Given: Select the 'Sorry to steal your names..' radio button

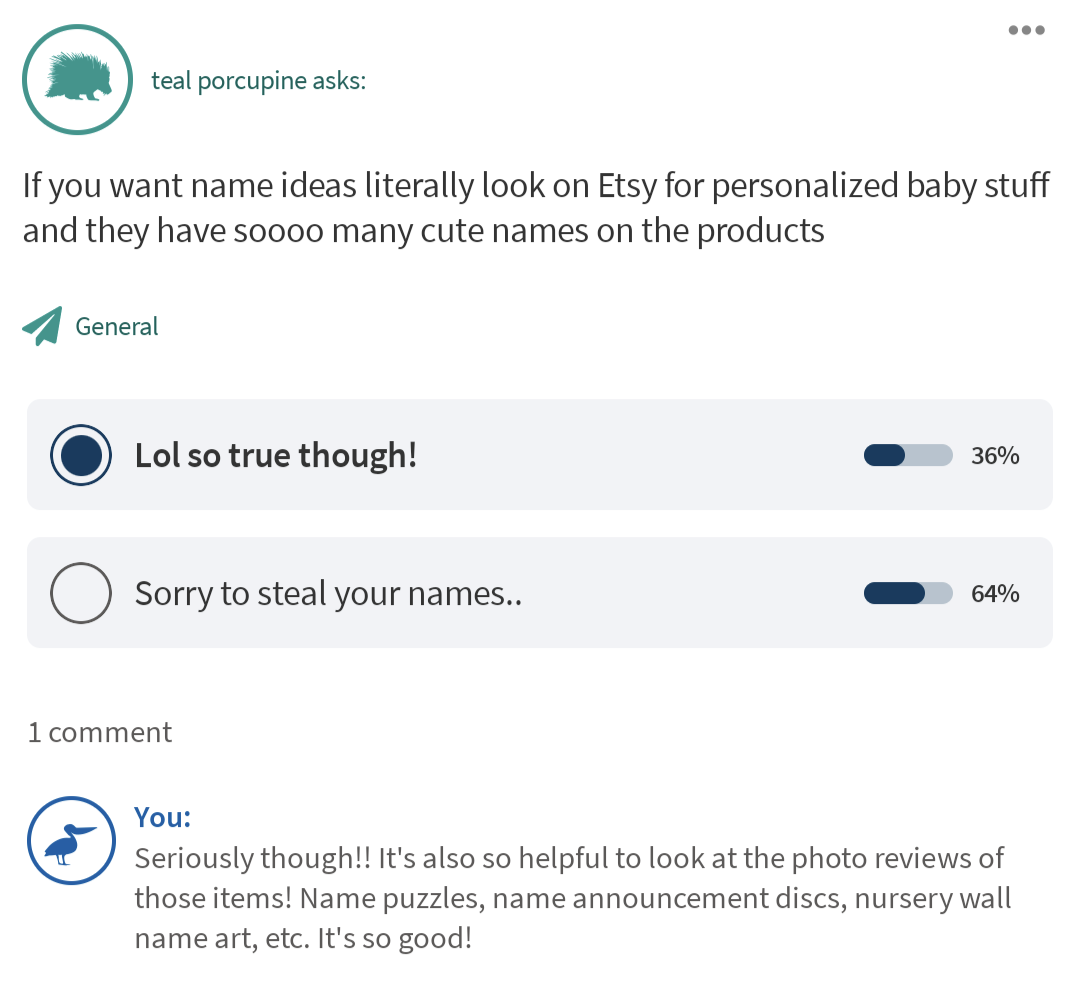Looking at the screenshot, I should [x=81, y=593].
